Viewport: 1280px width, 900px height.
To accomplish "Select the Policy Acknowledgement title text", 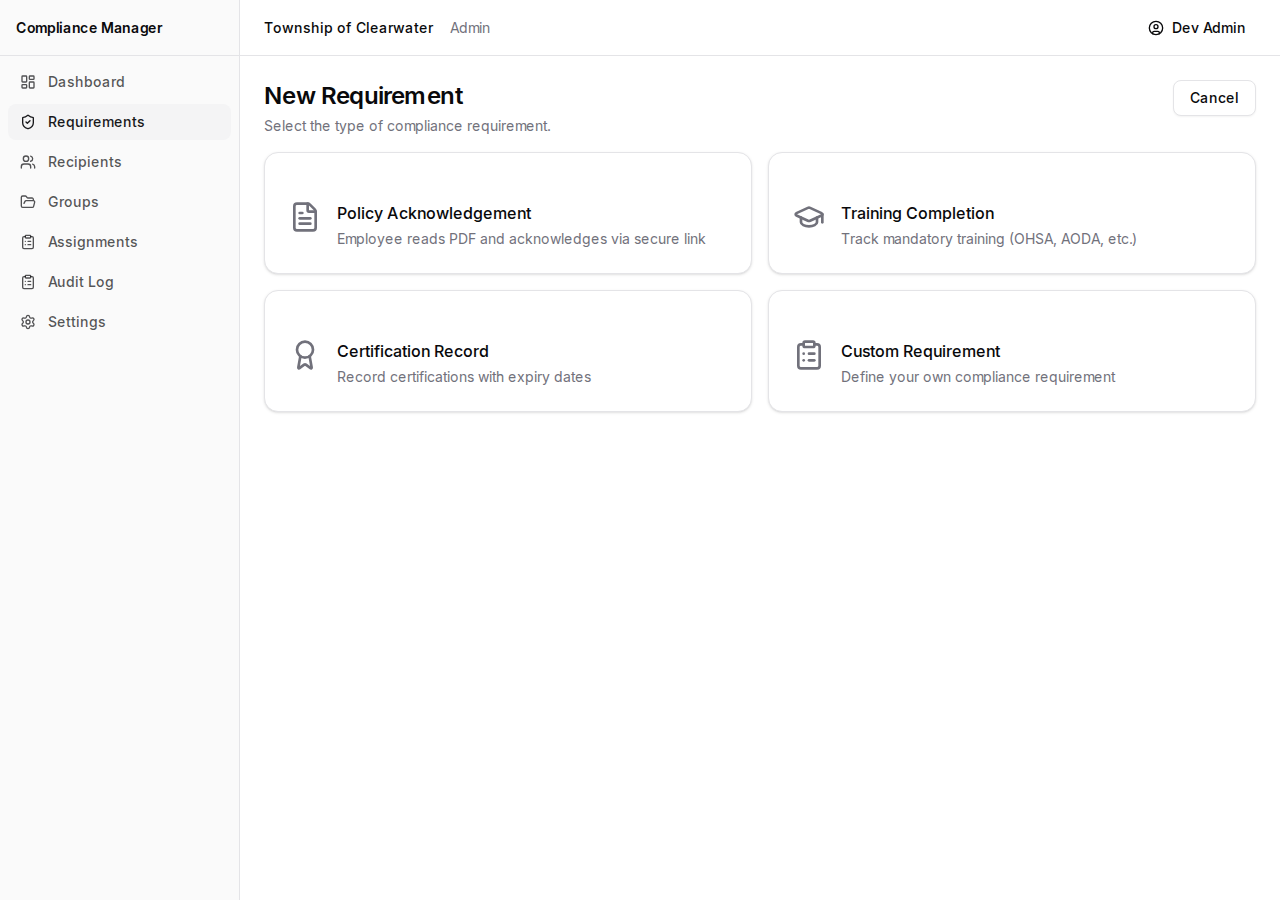I will (x=434, y=213).
